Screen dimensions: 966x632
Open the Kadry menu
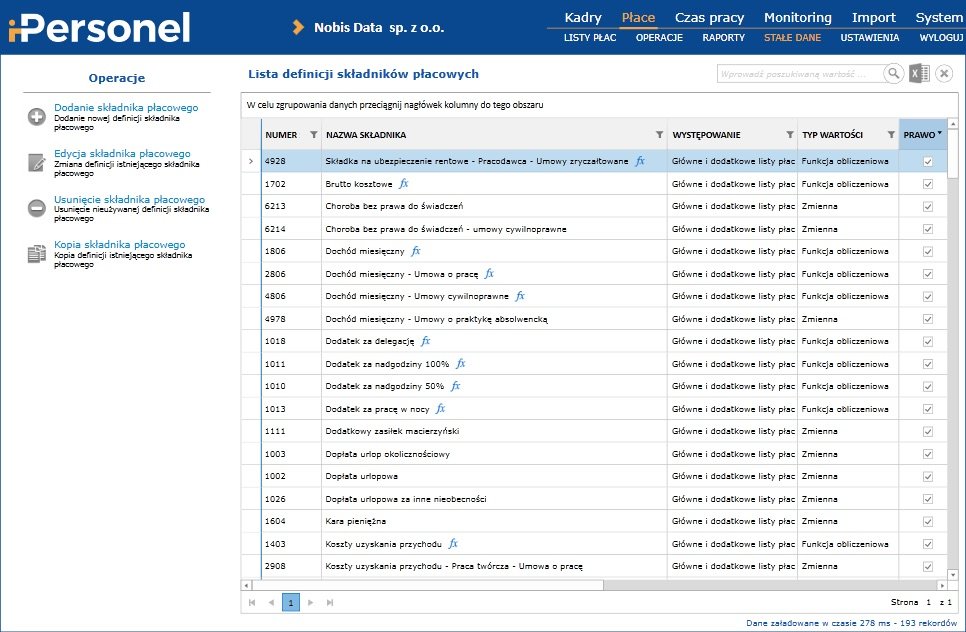(583, 17)
